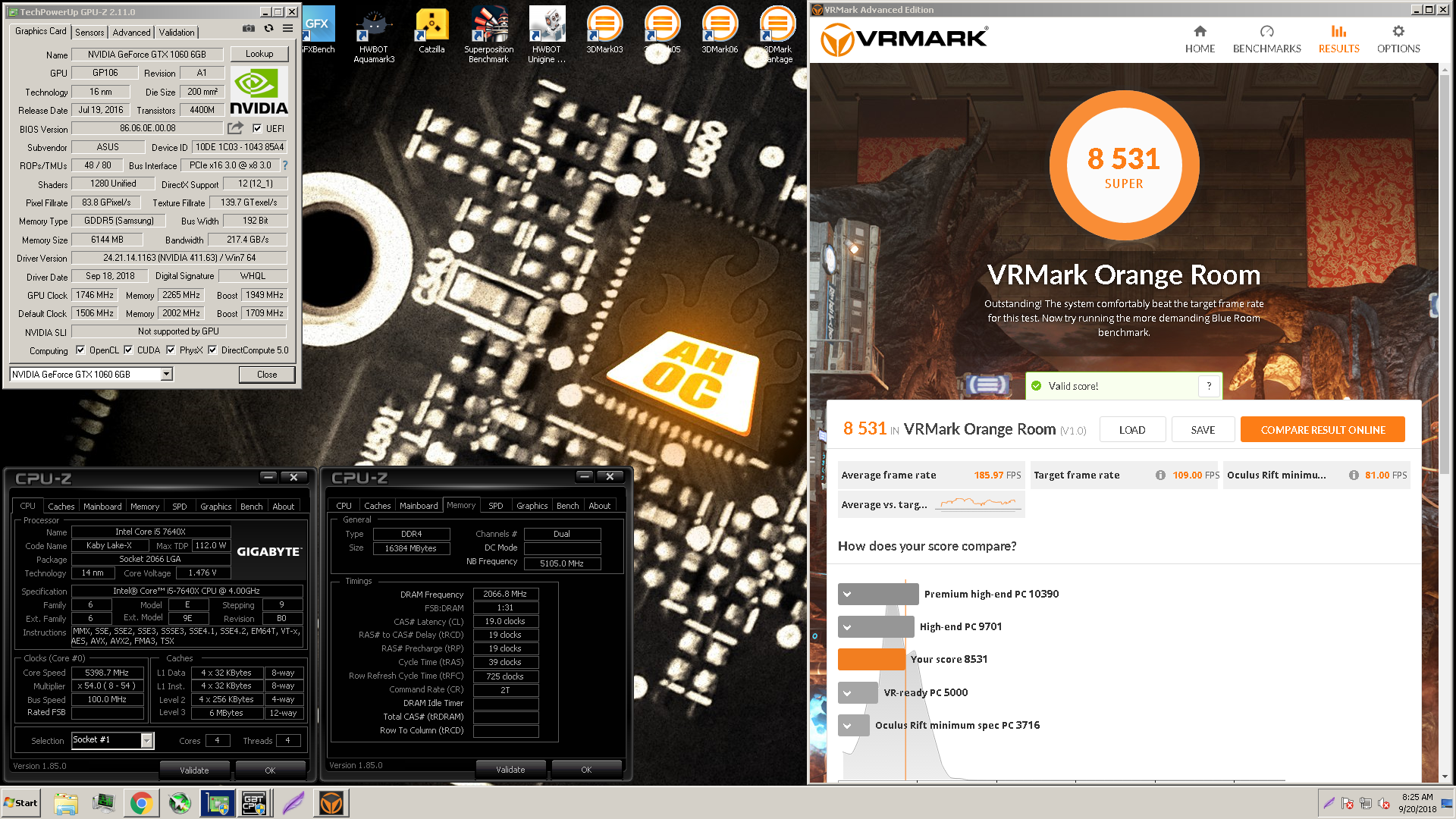Switch to CPU-Z taskbar button
The height and width of the screenshot is (819, 1456).
coord(255,803)
